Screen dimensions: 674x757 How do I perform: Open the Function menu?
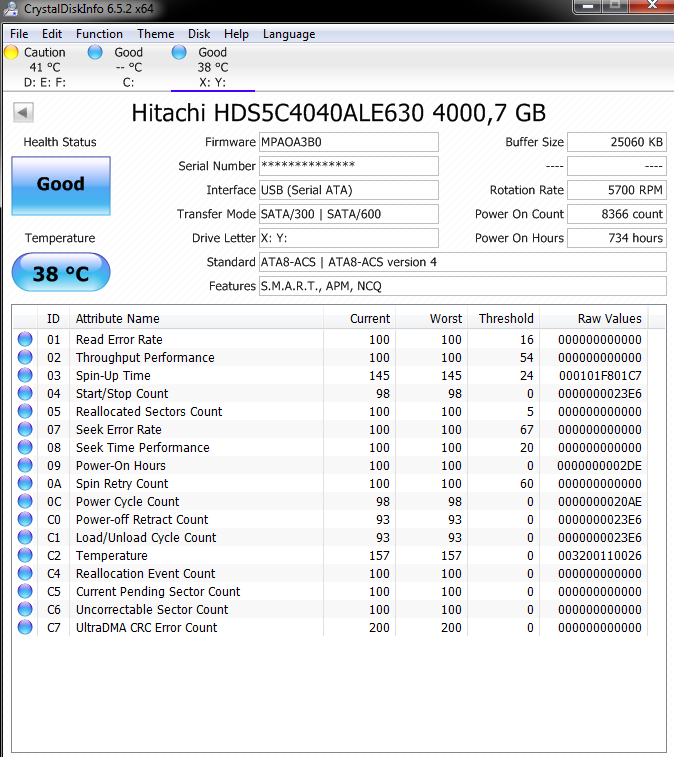pos(99,34)
